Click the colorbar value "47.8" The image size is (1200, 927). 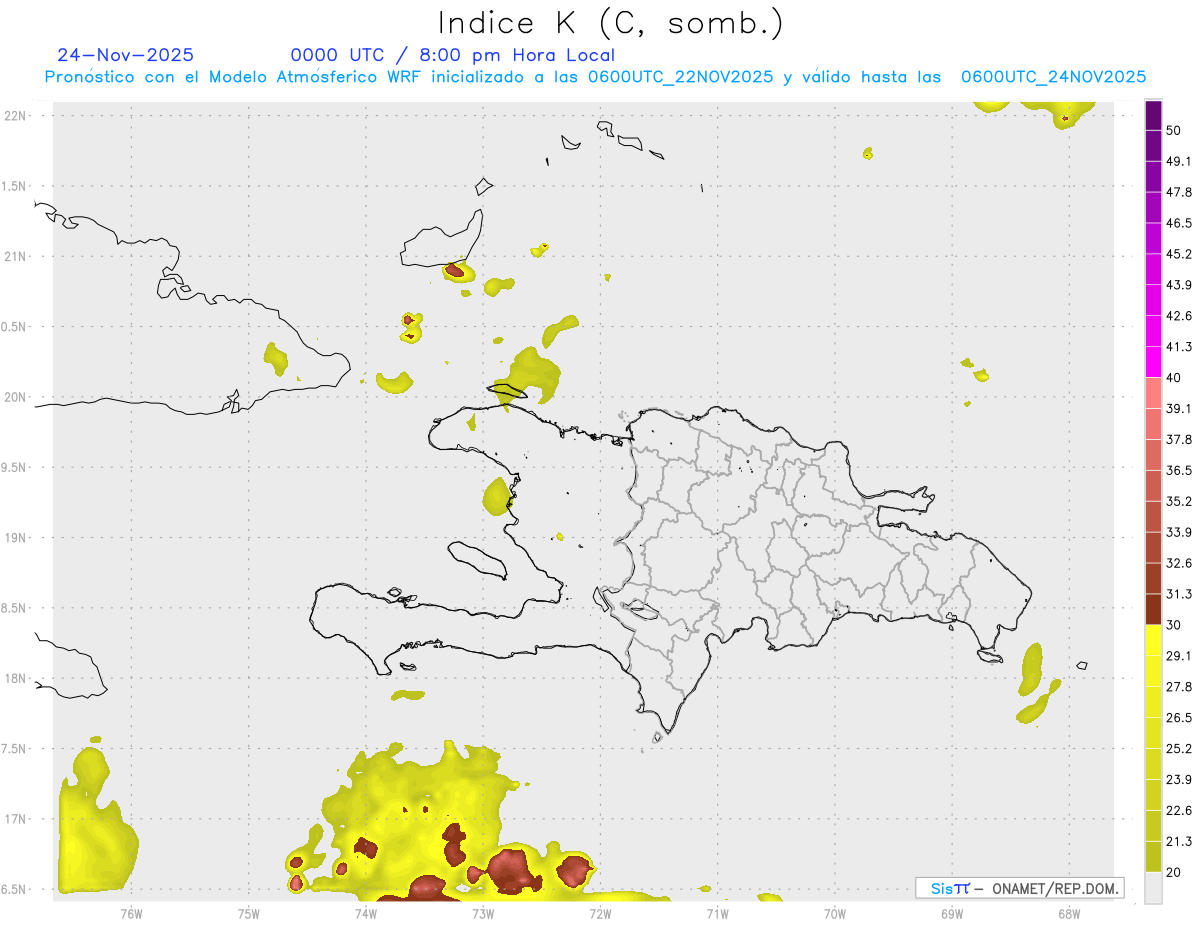click(x=1179, y=192)
